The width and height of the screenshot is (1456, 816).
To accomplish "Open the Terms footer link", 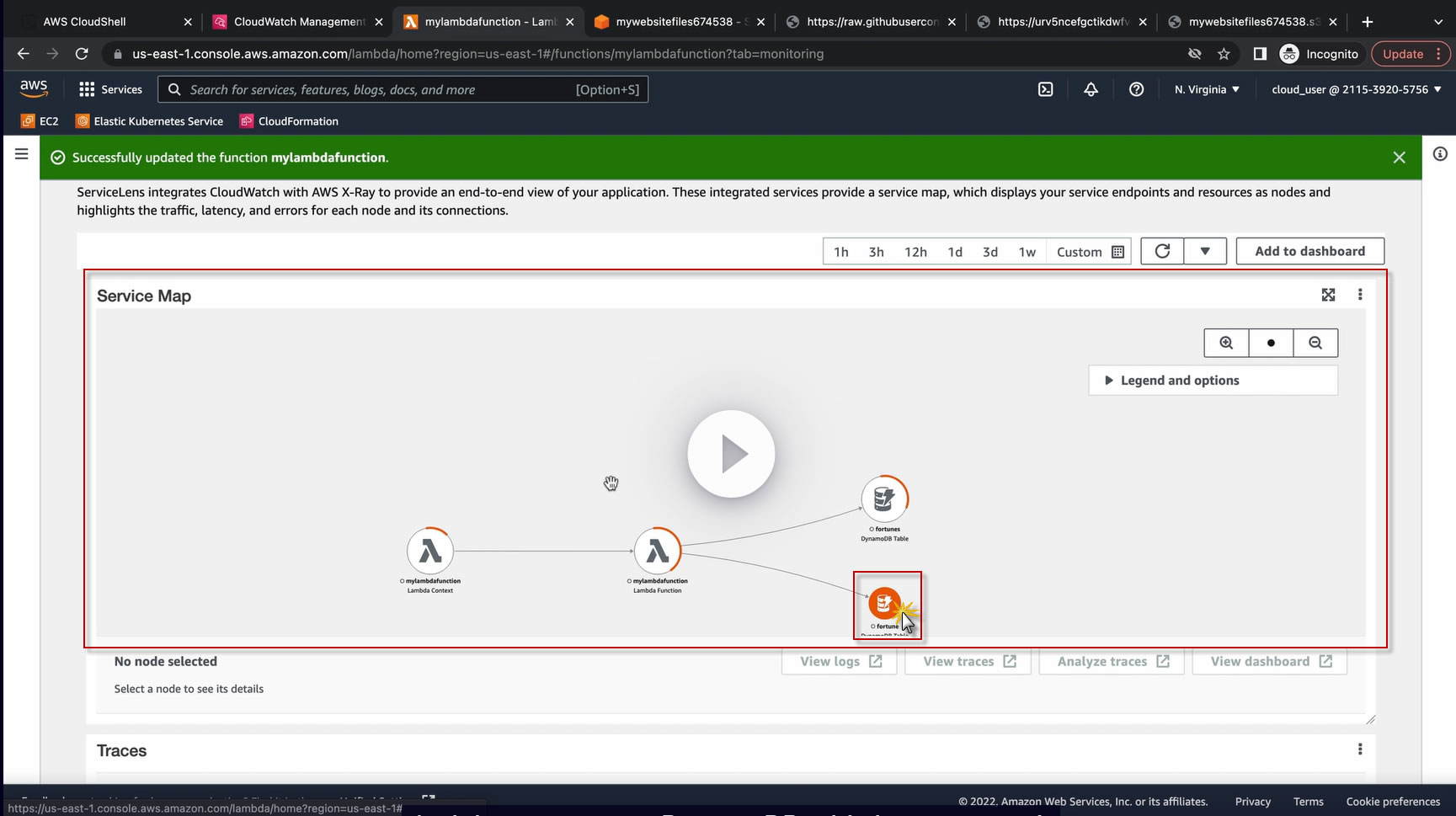I will coord(1308,802).
